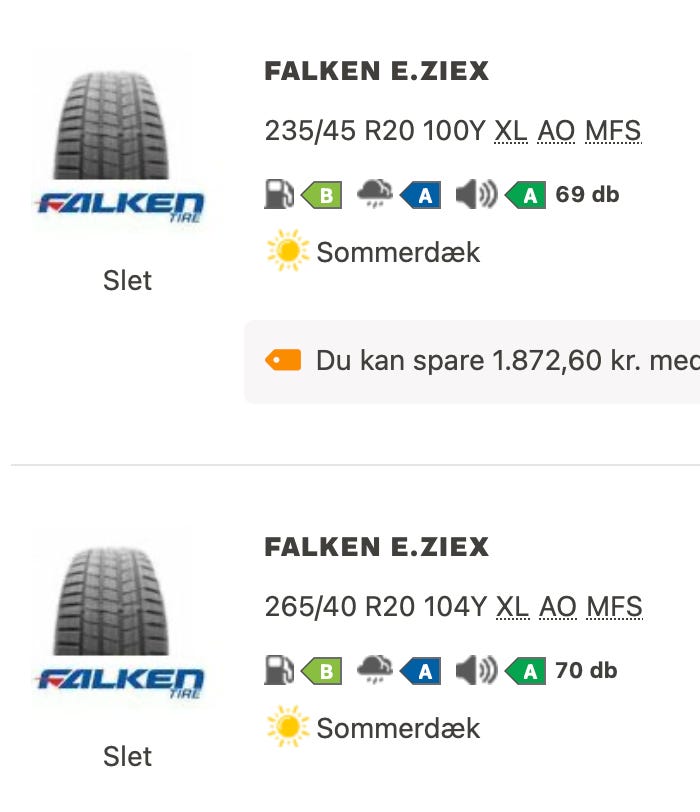
Task: Click fuel efficiency icon on 235/45 tire
Action: [x=278, y=194]
